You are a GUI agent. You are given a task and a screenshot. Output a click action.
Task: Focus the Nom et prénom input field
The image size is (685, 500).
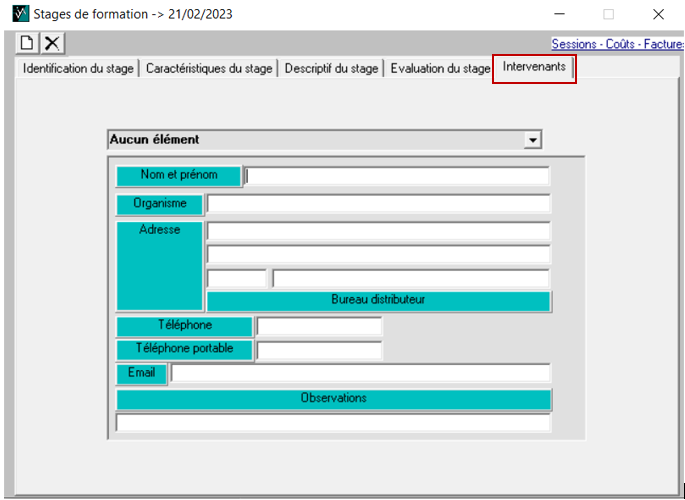tap(397, 176)
